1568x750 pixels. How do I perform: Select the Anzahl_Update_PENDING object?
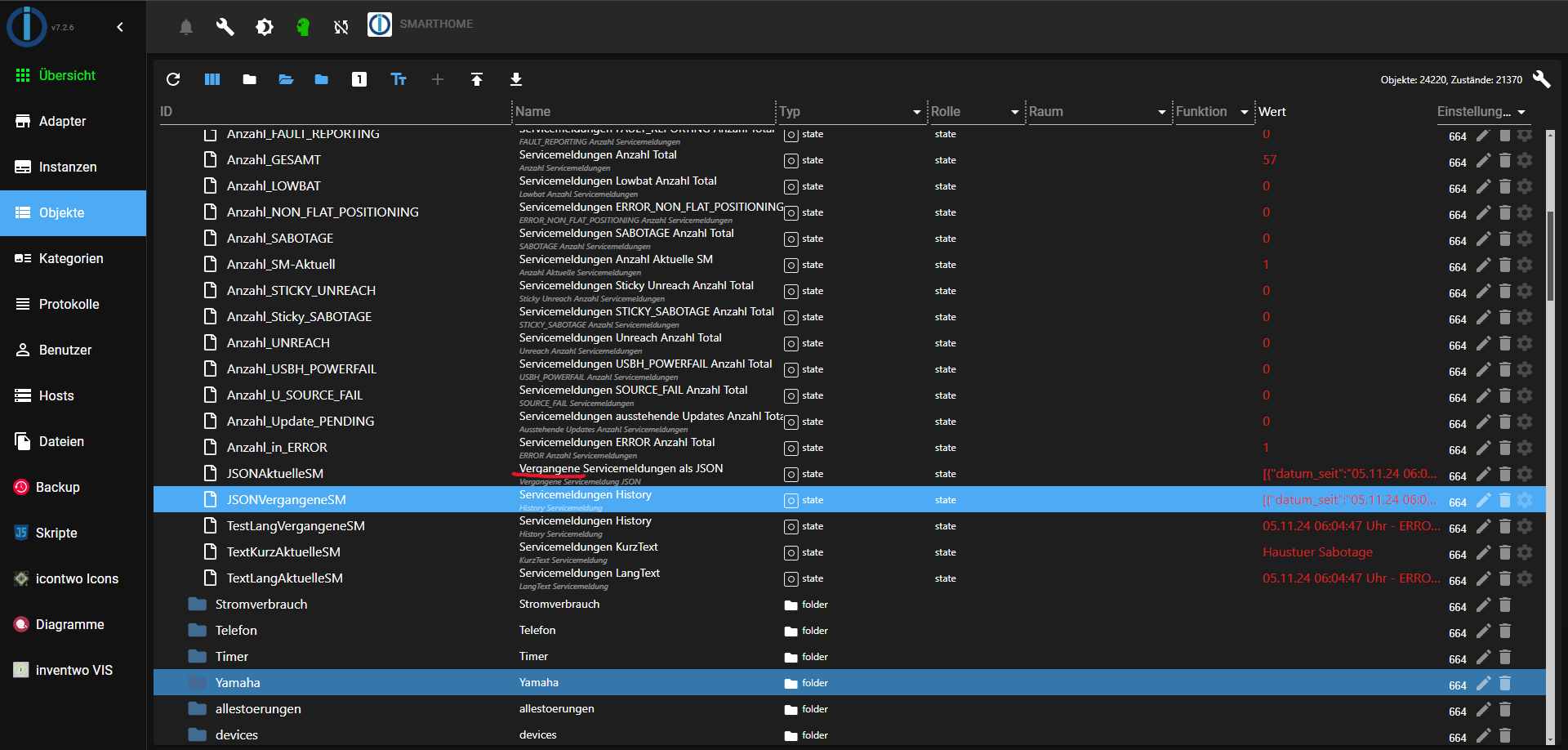[849, 422]
